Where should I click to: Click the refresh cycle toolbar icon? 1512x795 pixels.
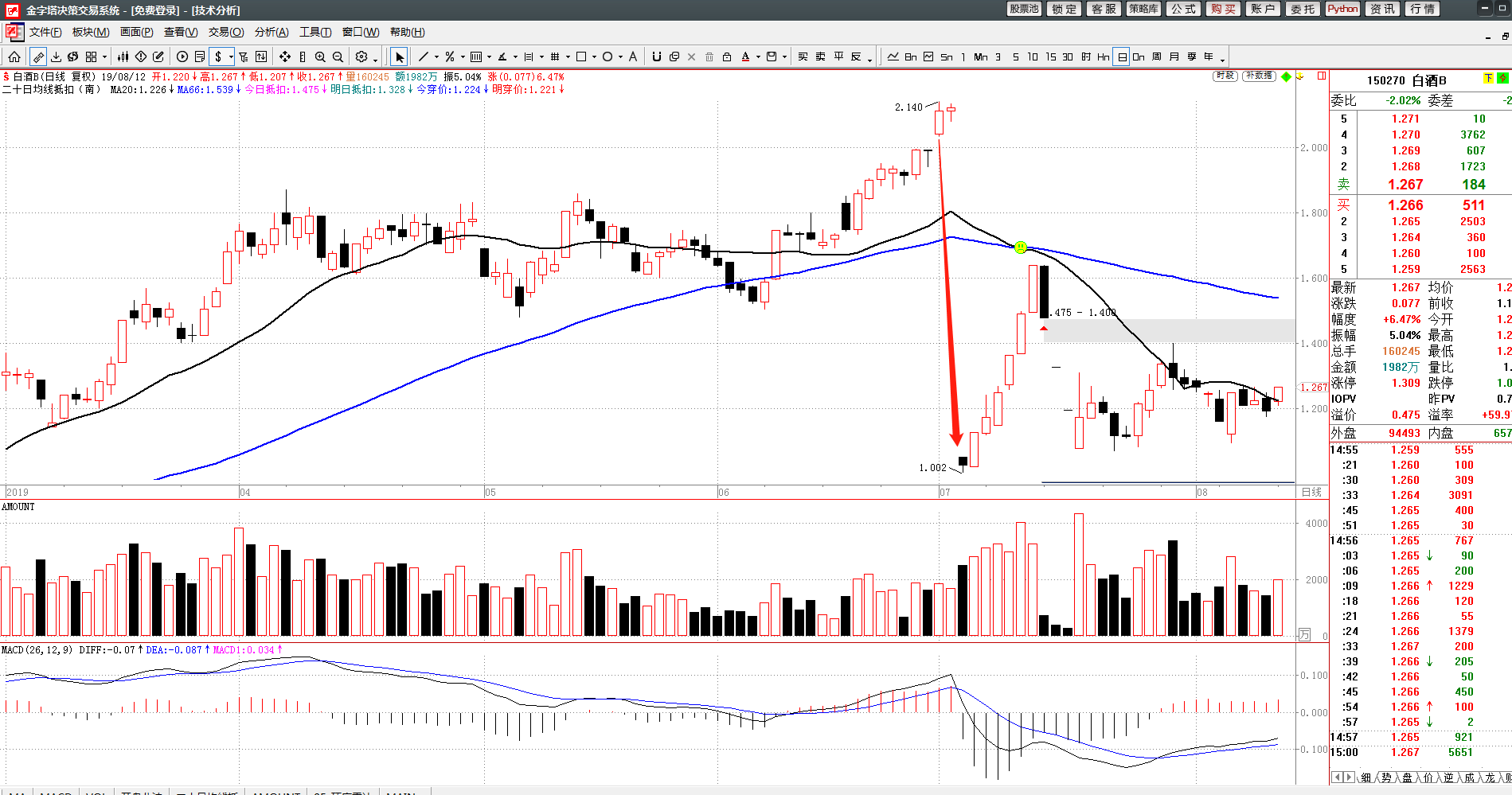click(73, 57)
